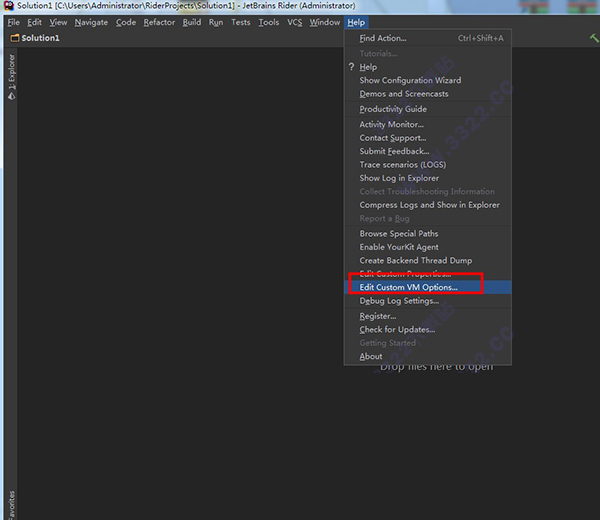Open the Navigate menu
This screenshot has width=600, height=520.
pos(91,23)
